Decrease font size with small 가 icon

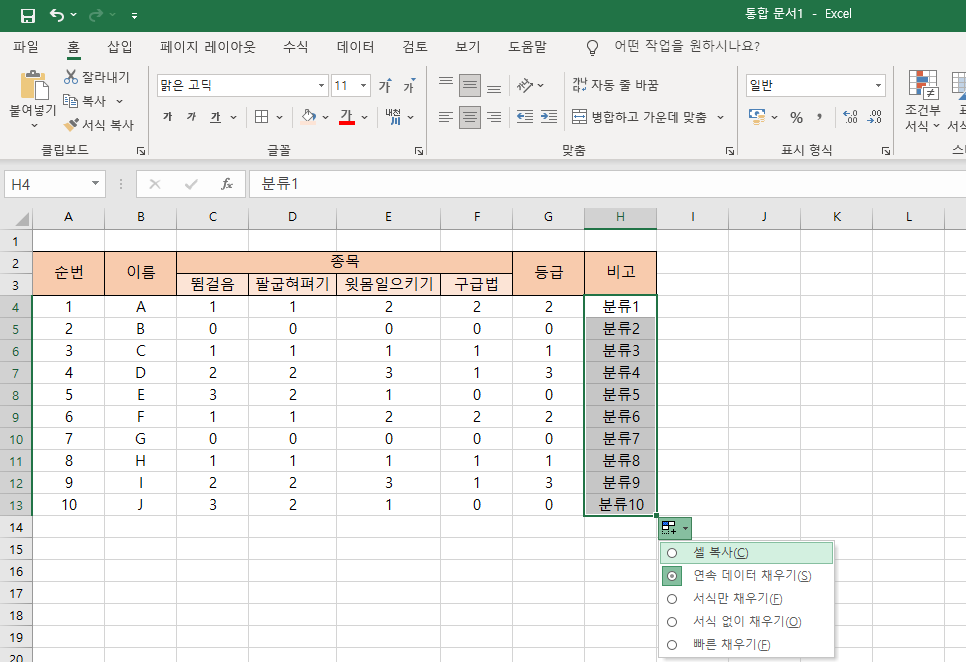point(409,86)
